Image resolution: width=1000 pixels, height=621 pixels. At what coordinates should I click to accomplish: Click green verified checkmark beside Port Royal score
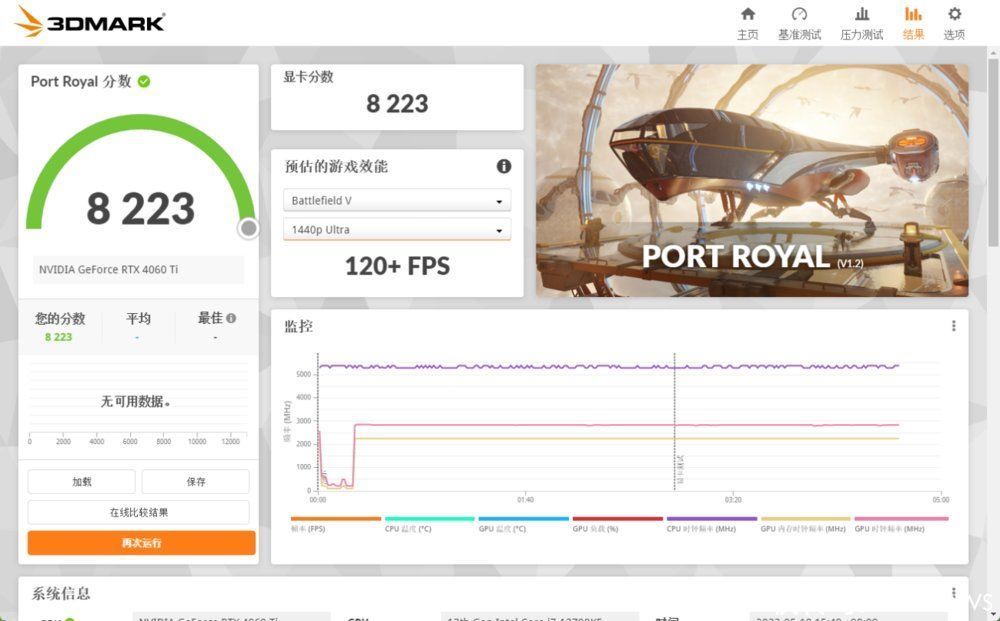[144, 81]
